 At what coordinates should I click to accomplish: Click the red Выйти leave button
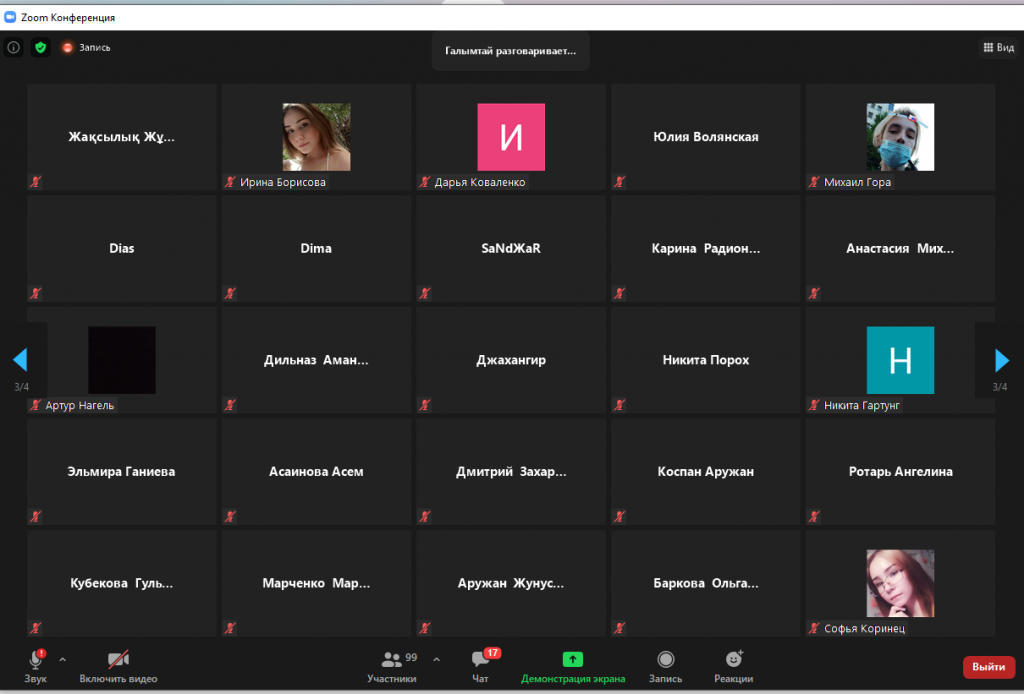988,667
